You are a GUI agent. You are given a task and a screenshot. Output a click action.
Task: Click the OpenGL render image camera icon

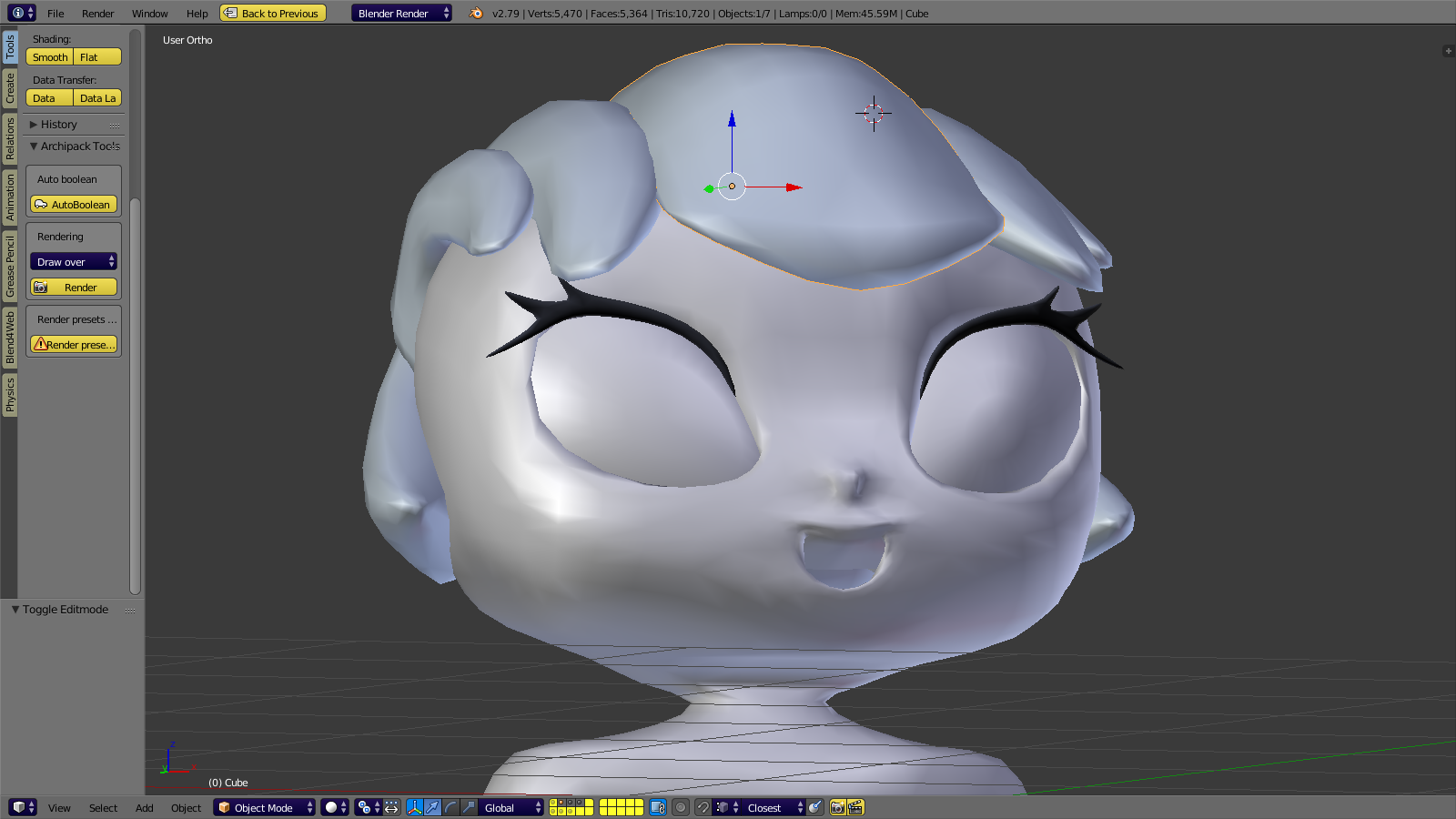point(838,807)
